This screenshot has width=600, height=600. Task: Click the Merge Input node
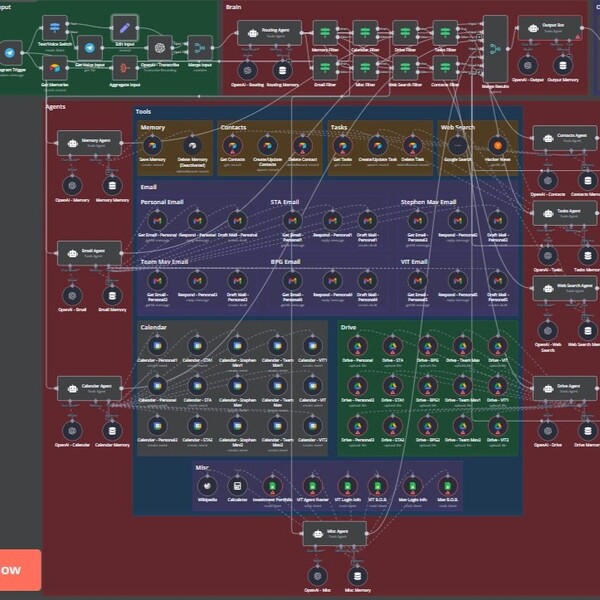[200, 48]
